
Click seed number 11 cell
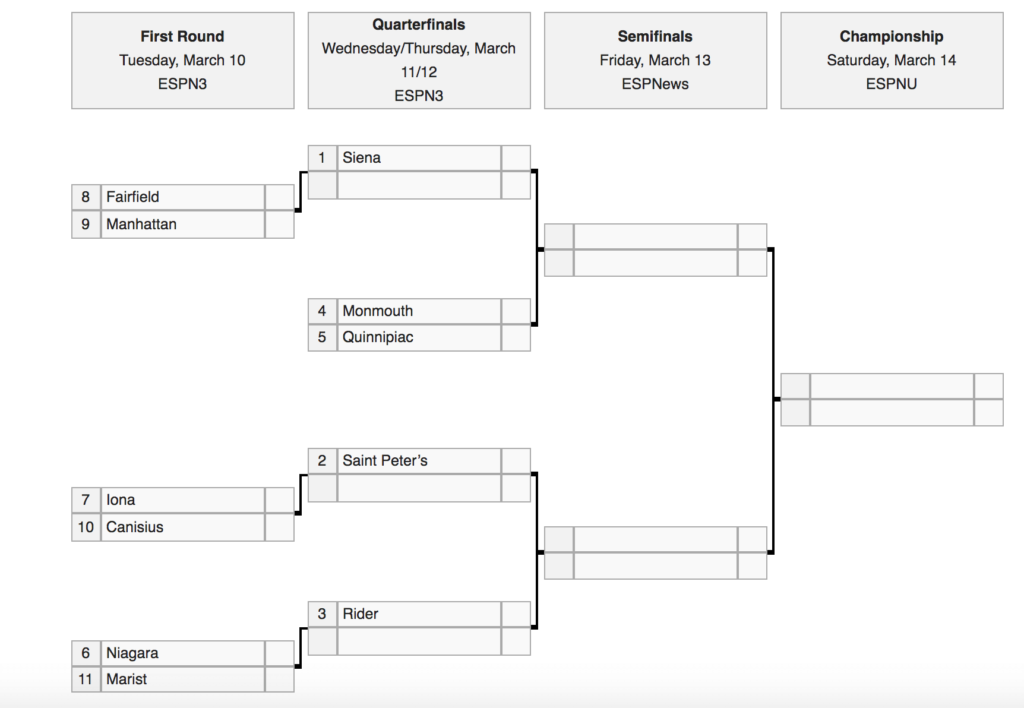(86, 679)
